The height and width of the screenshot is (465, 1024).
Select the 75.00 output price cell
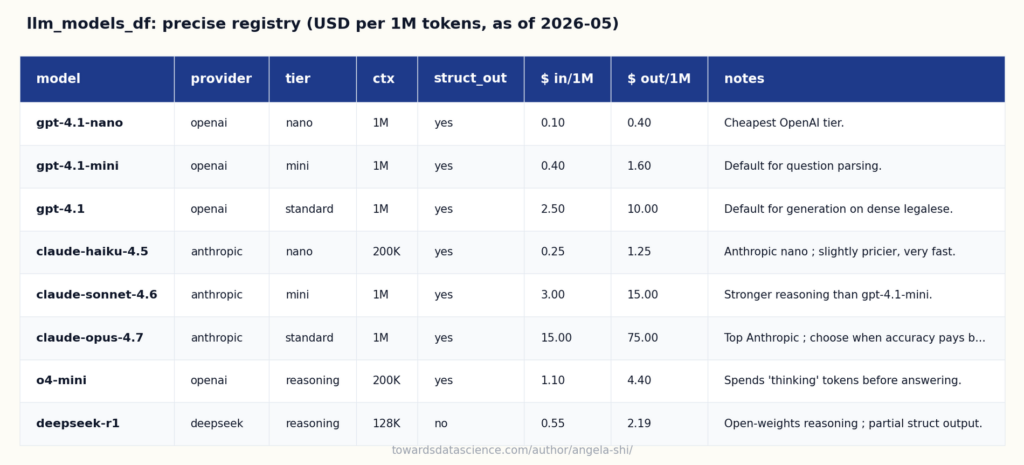[660, 338]
